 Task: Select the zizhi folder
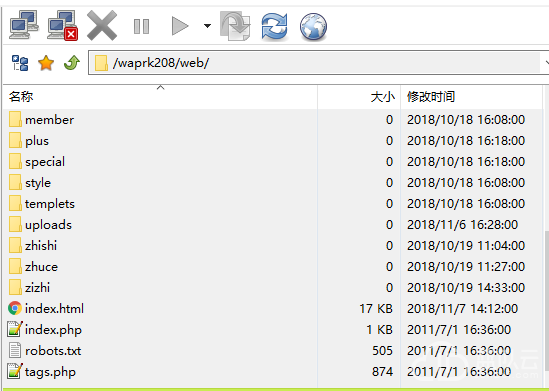(273, 288)
